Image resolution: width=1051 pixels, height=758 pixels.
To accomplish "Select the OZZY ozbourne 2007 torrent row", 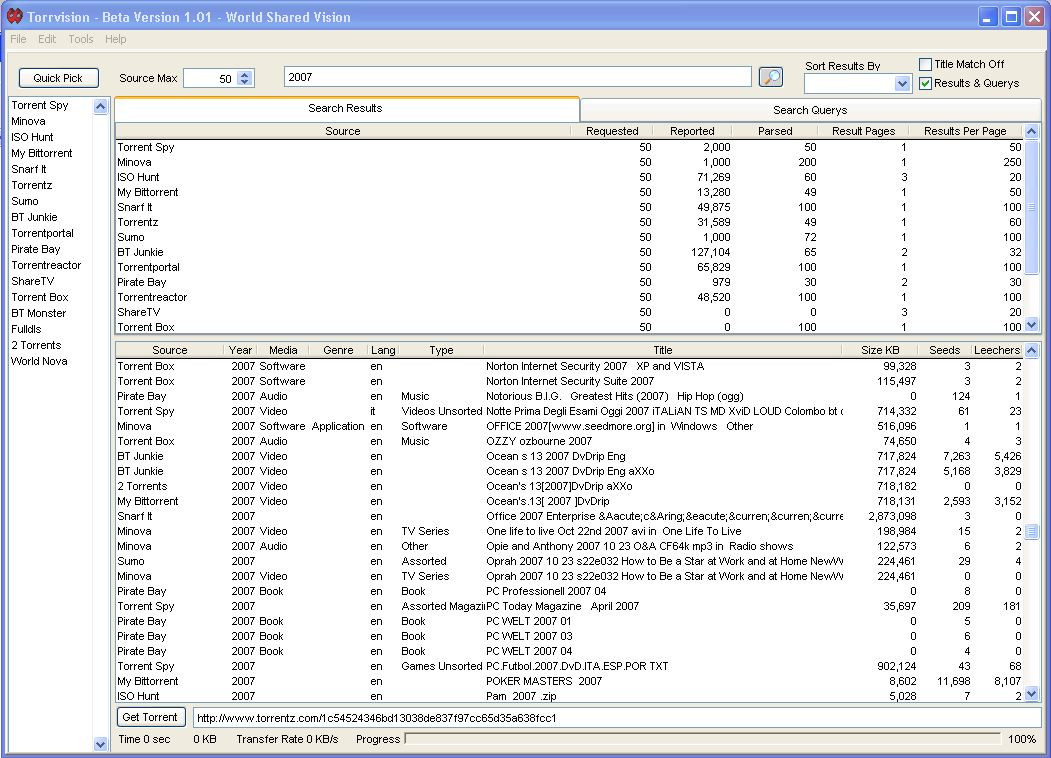I will (x=570, y=441).
